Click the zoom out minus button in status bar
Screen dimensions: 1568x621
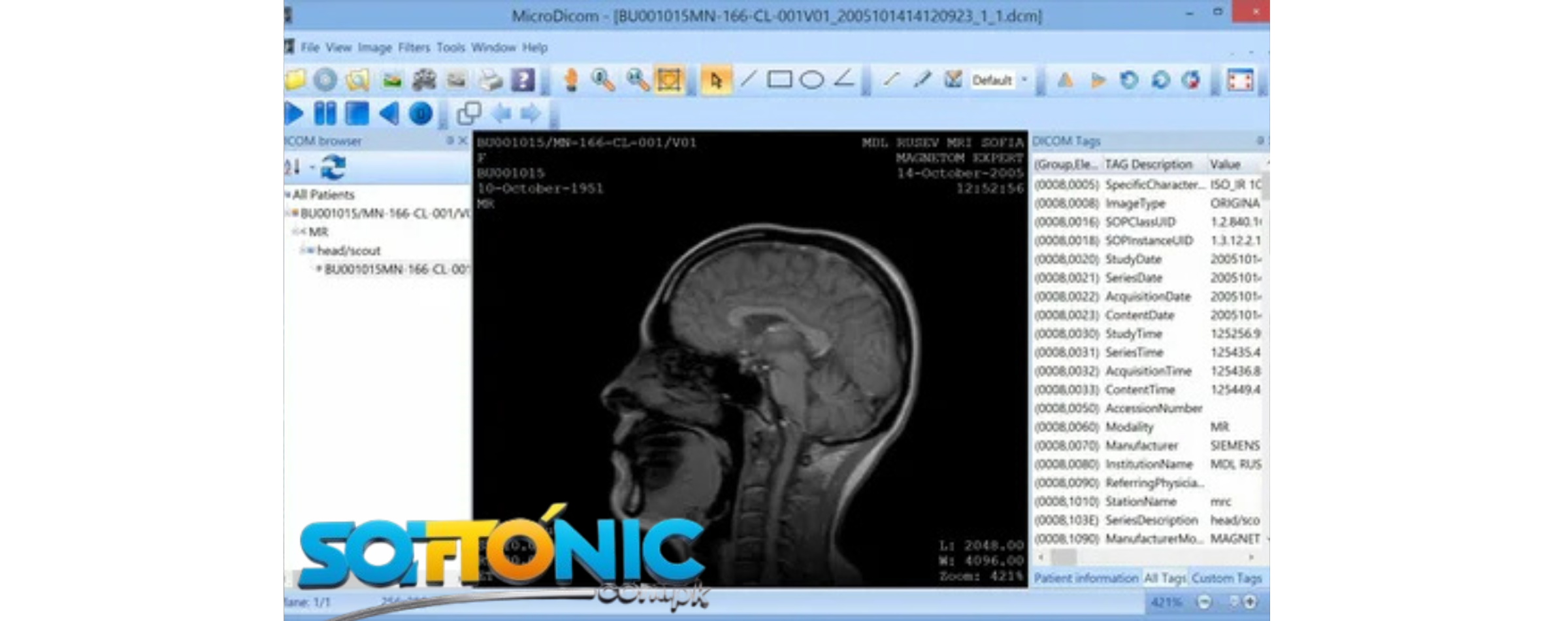(x=1205, y=602)
